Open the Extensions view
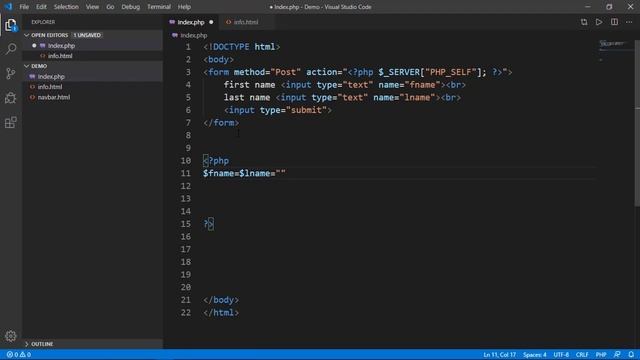Image resolution: width=640 pixels, height=360 pixels. [x=11, y=122]
